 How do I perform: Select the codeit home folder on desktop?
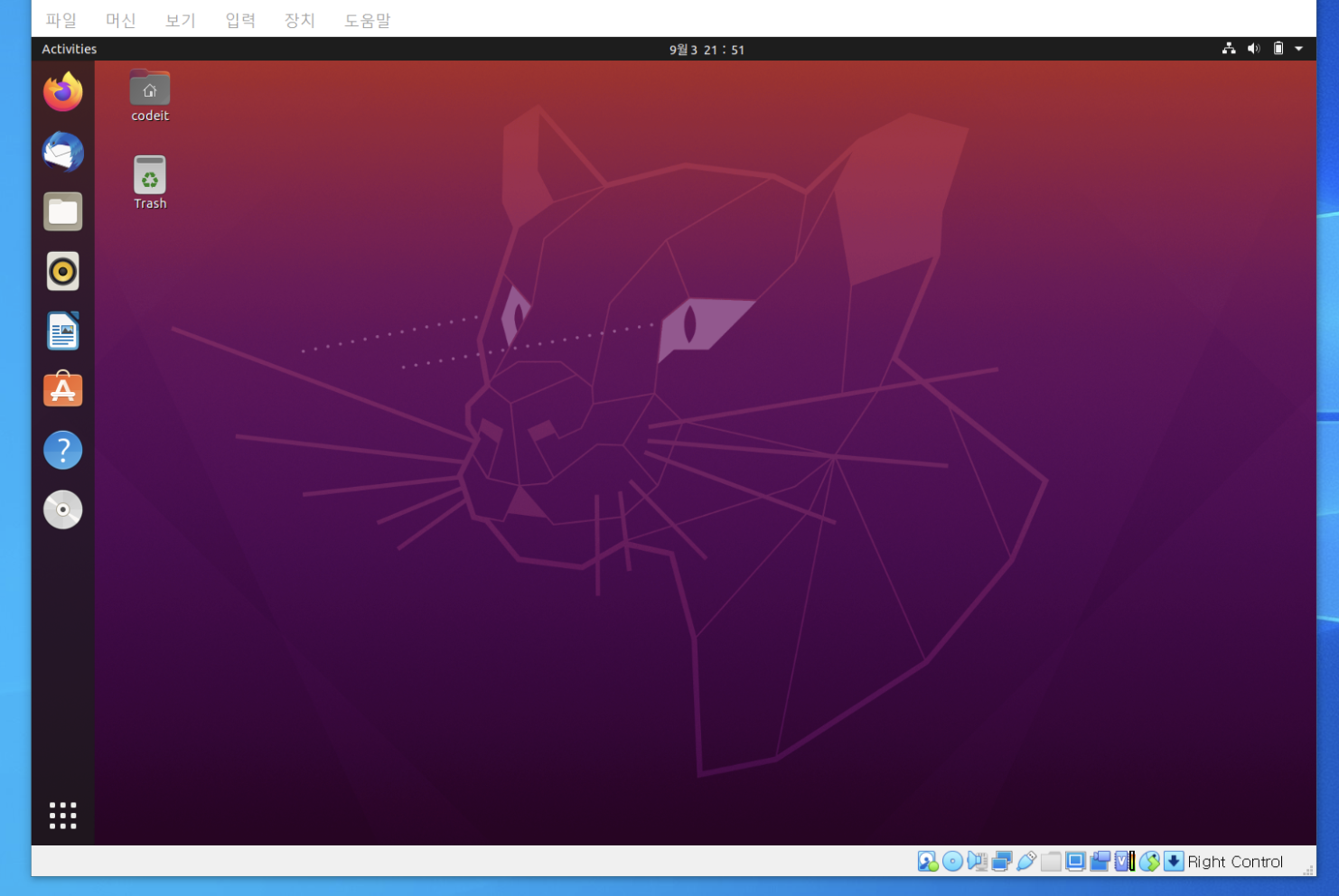click(150, 96)
